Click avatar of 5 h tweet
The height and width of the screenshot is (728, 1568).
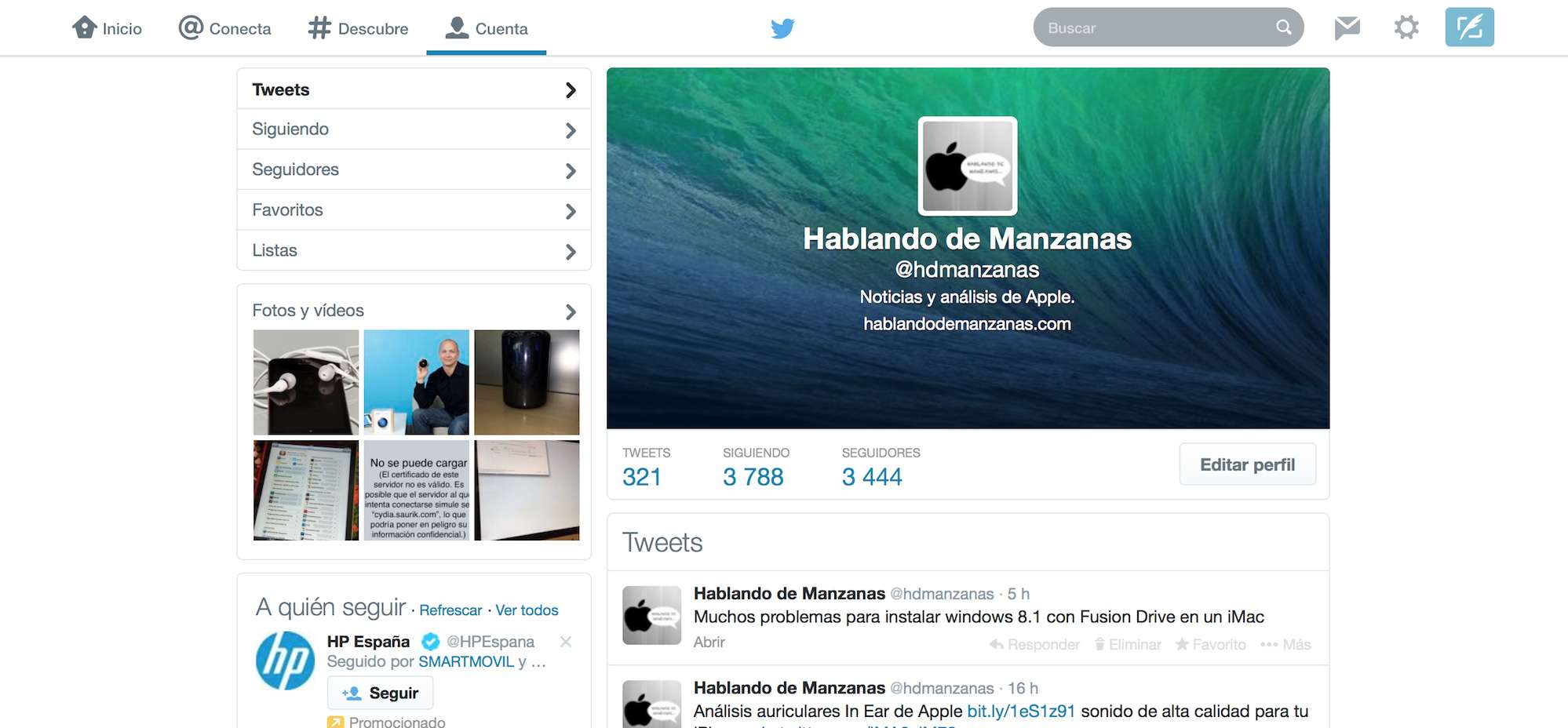(x=651, y=615)
